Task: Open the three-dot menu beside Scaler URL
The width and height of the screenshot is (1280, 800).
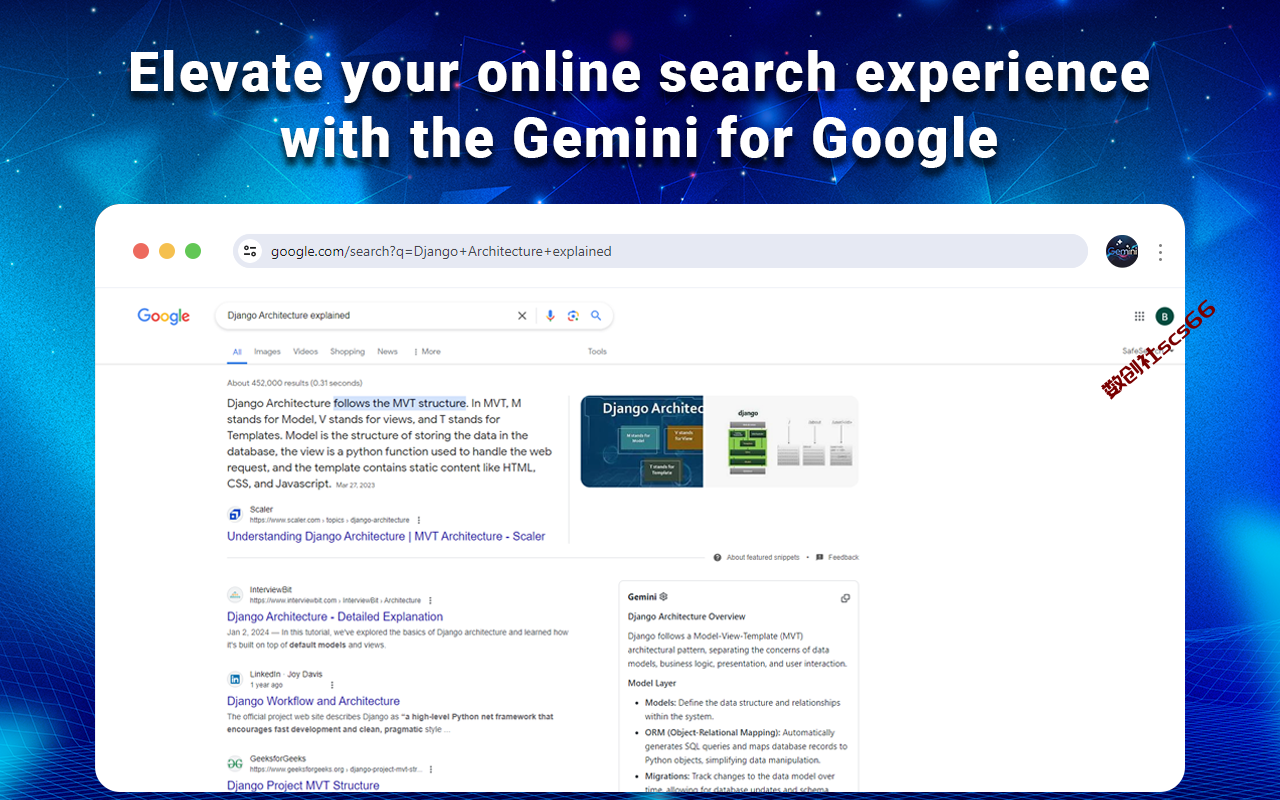Action: coord(419,520)
